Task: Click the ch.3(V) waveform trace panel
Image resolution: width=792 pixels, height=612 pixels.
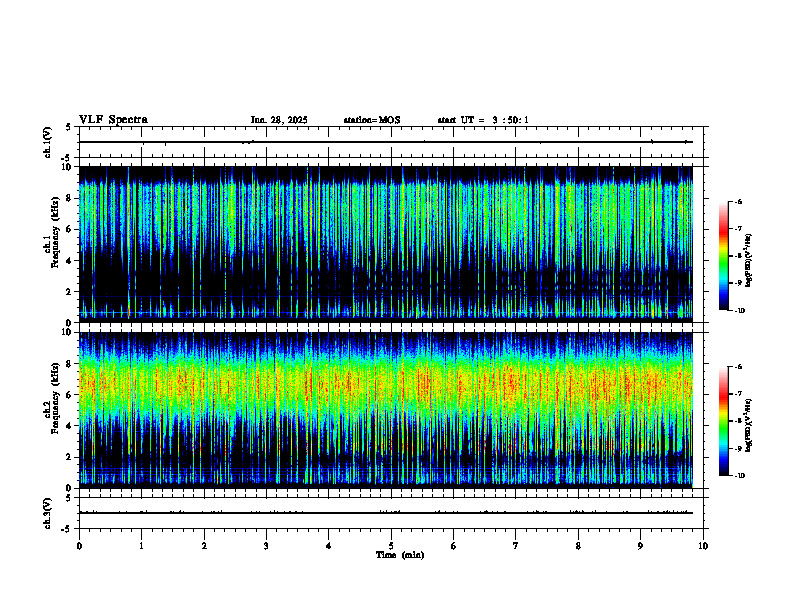Action: [393, 513]
